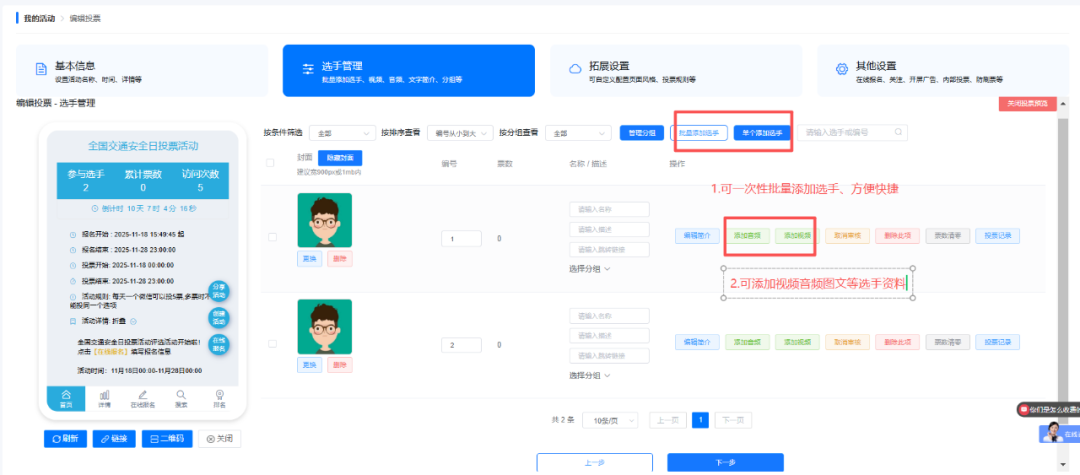Open the 排名 ranking icon in preview
Screen dimensions: 1080x475
219,397
